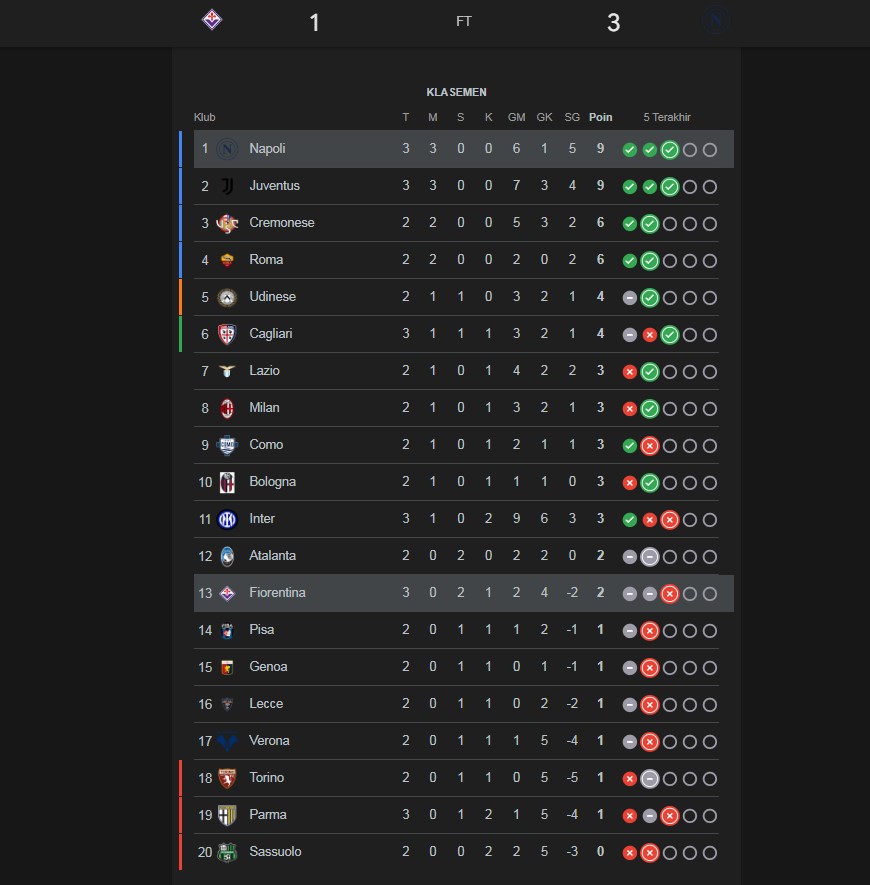The image size is (870, 885).
Task: Click the FT match status label
Action: click(x=464, y=21)
